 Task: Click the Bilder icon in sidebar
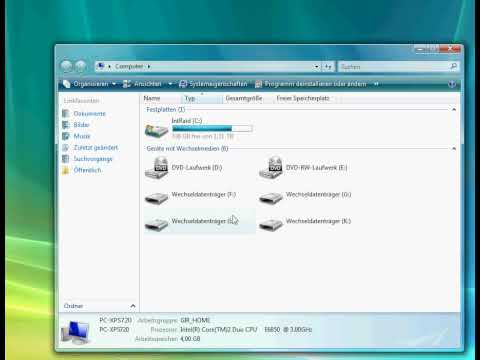[66, 125]
